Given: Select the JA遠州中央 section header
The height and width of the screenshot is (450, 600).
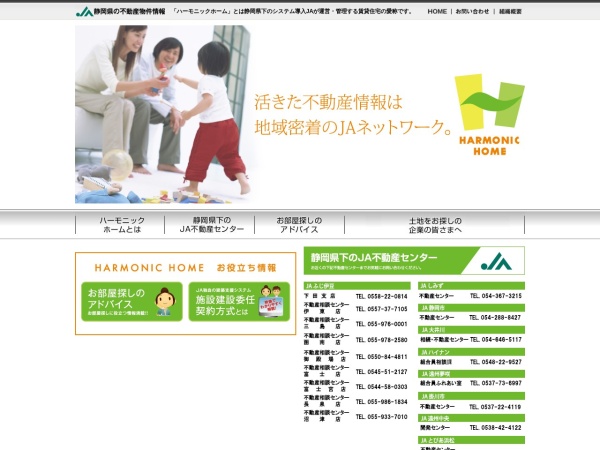Looking at the screenshot, I should [x=471, y=418].
